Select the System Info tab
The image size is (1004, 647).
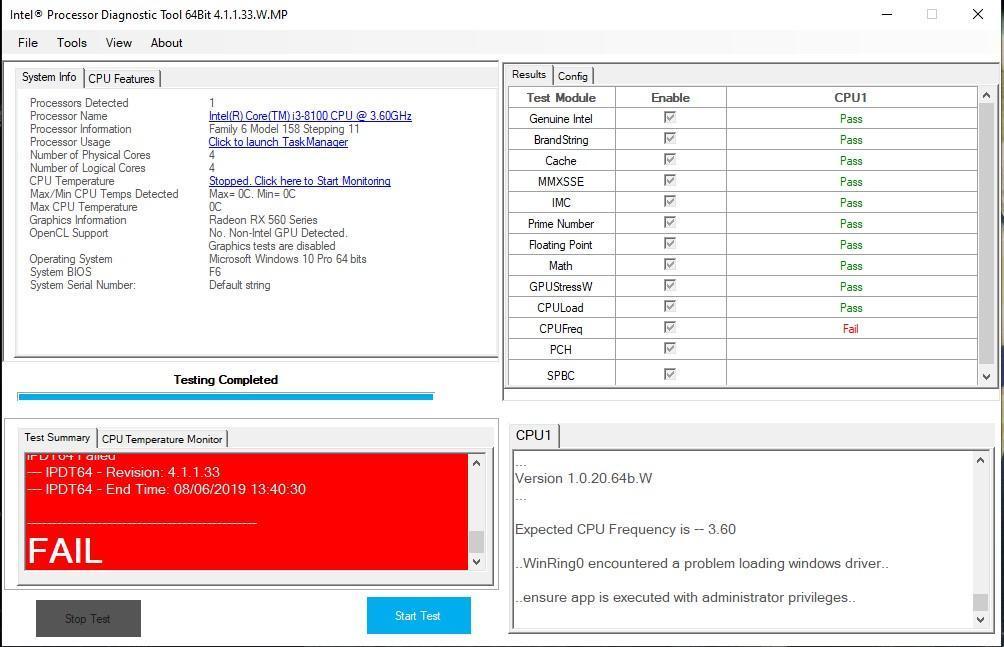tap(49, 77)
